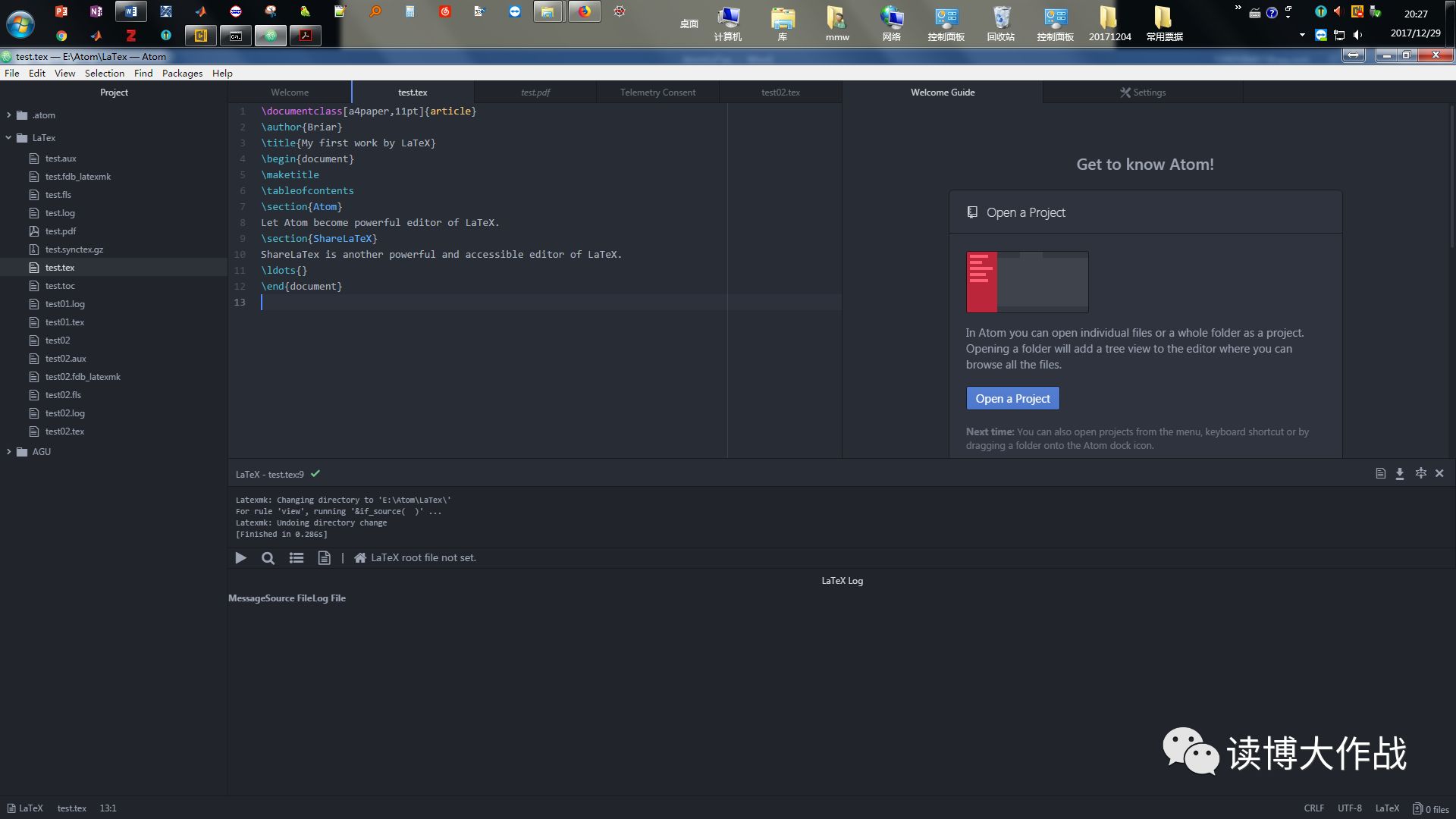Open the 20171204 folder on the toolbar
1456x819 pixels.
click(1109, 24)
